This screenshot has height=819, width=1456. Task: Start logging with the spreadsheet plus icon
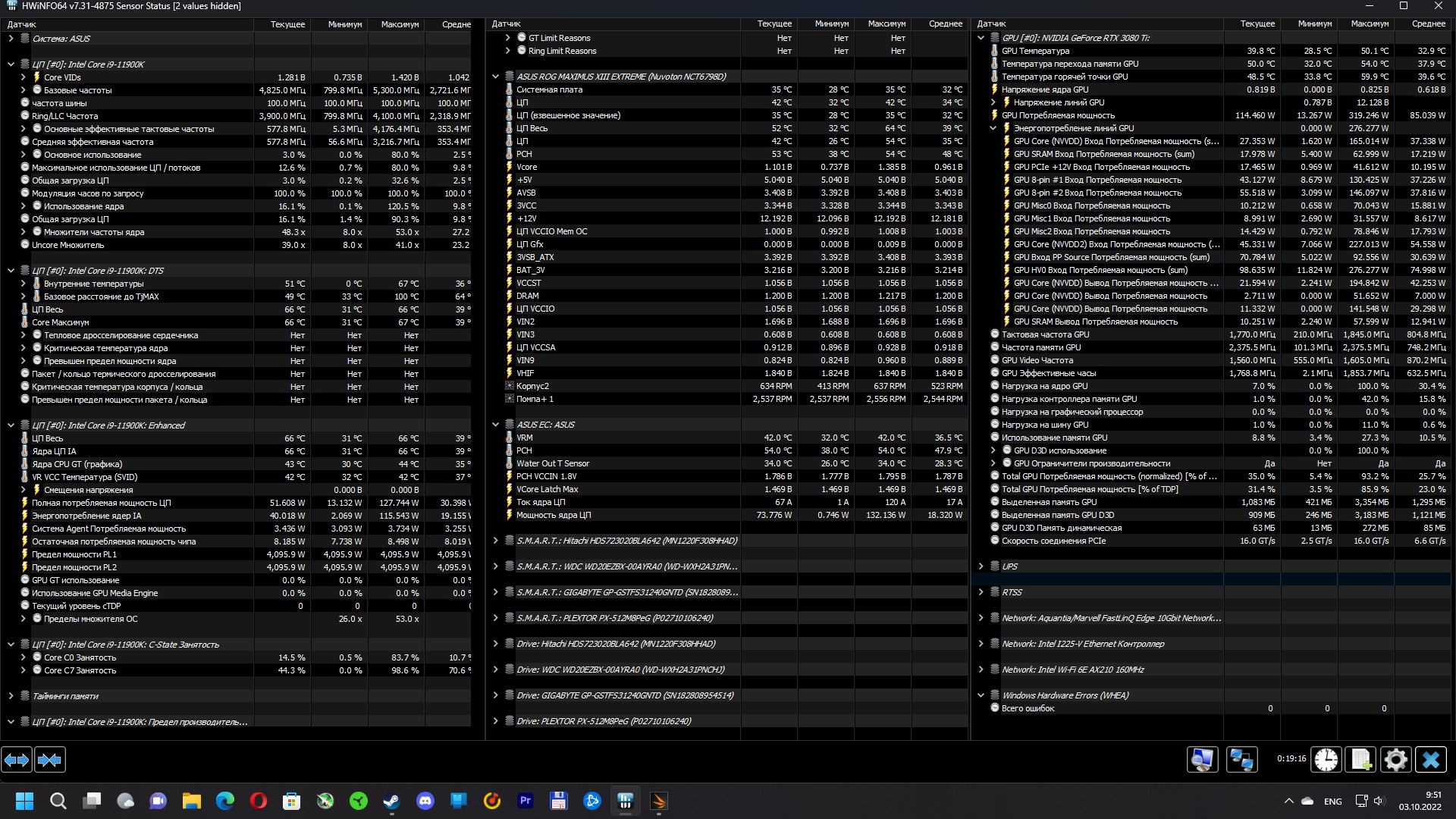1361,759
